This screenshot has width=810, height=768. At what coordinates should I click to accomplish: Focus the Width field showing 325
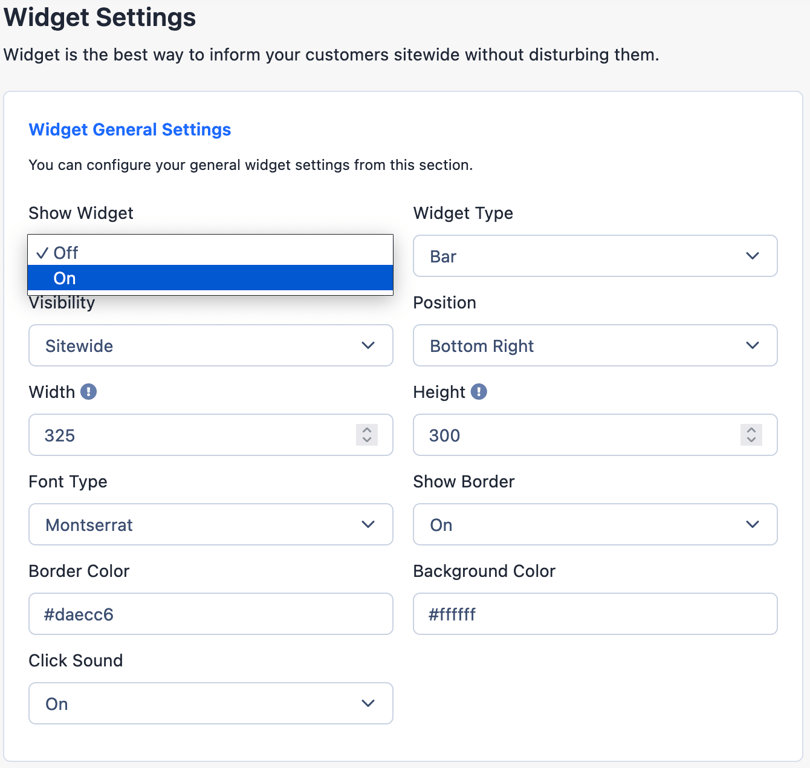(x=210, y=435)
